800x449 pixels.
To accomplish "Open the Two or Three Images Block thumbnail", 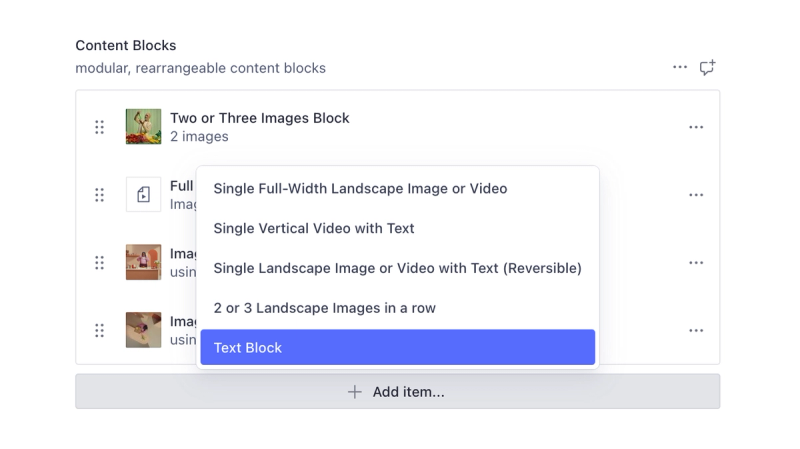I will click(143, 127).
